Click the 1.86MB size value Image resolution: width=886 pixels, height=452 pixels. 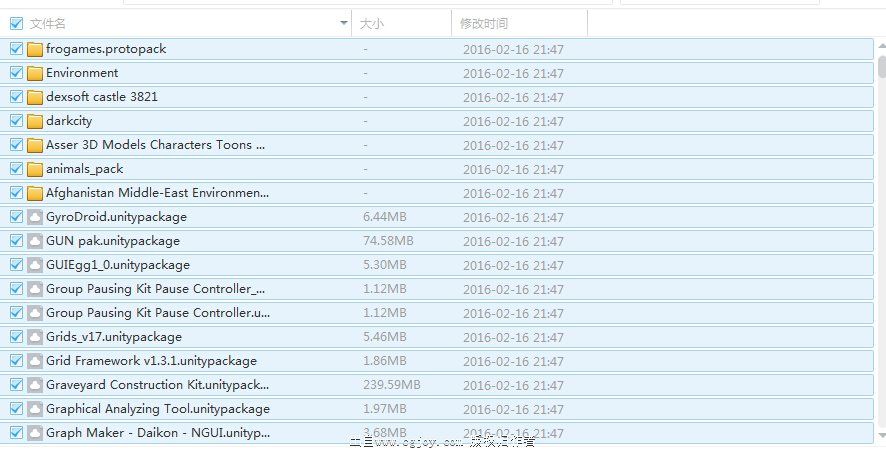(385, 360)
